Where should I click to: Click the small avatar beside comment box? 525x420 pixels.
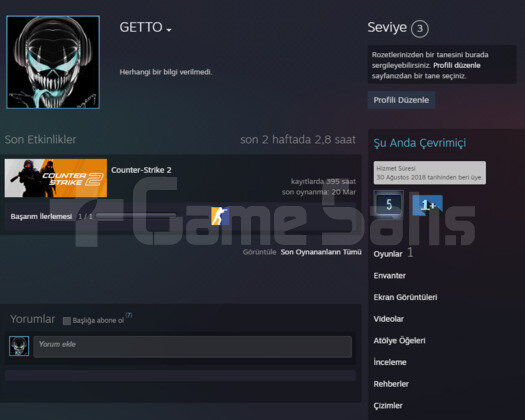tap(19, 346)
